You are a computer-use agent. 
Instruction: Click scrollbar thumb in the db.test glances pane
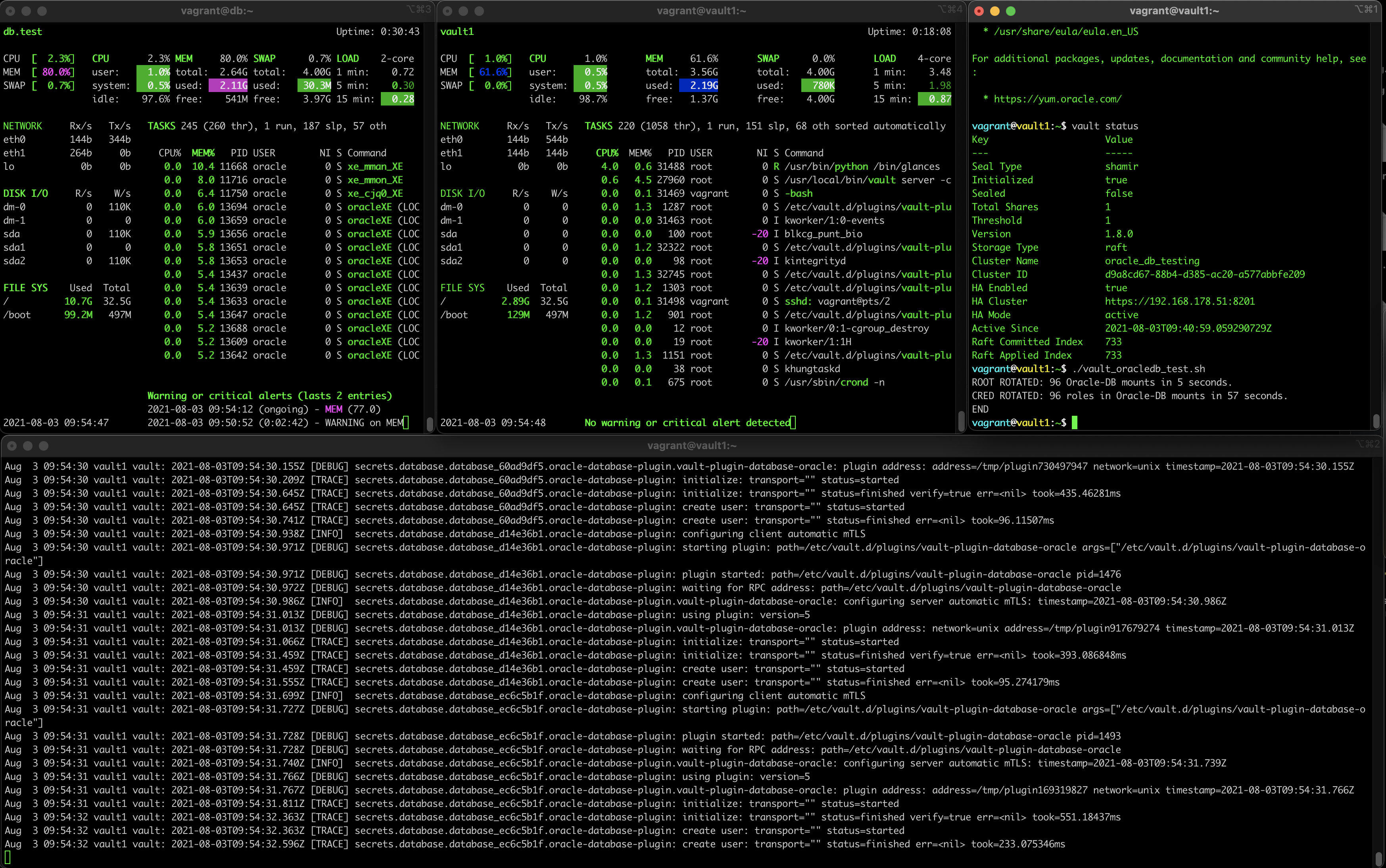430,424
